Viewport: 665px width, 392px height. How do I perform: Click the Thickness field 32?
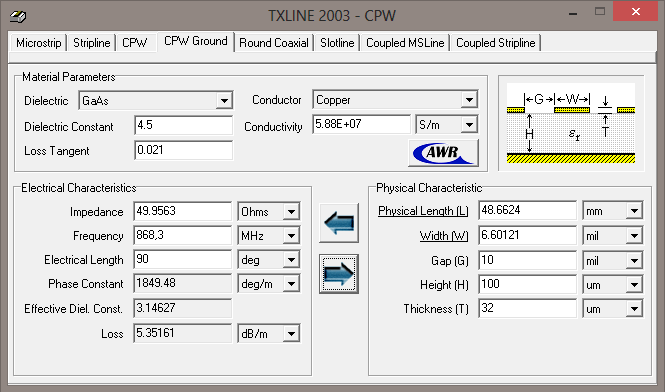[528, 308]
